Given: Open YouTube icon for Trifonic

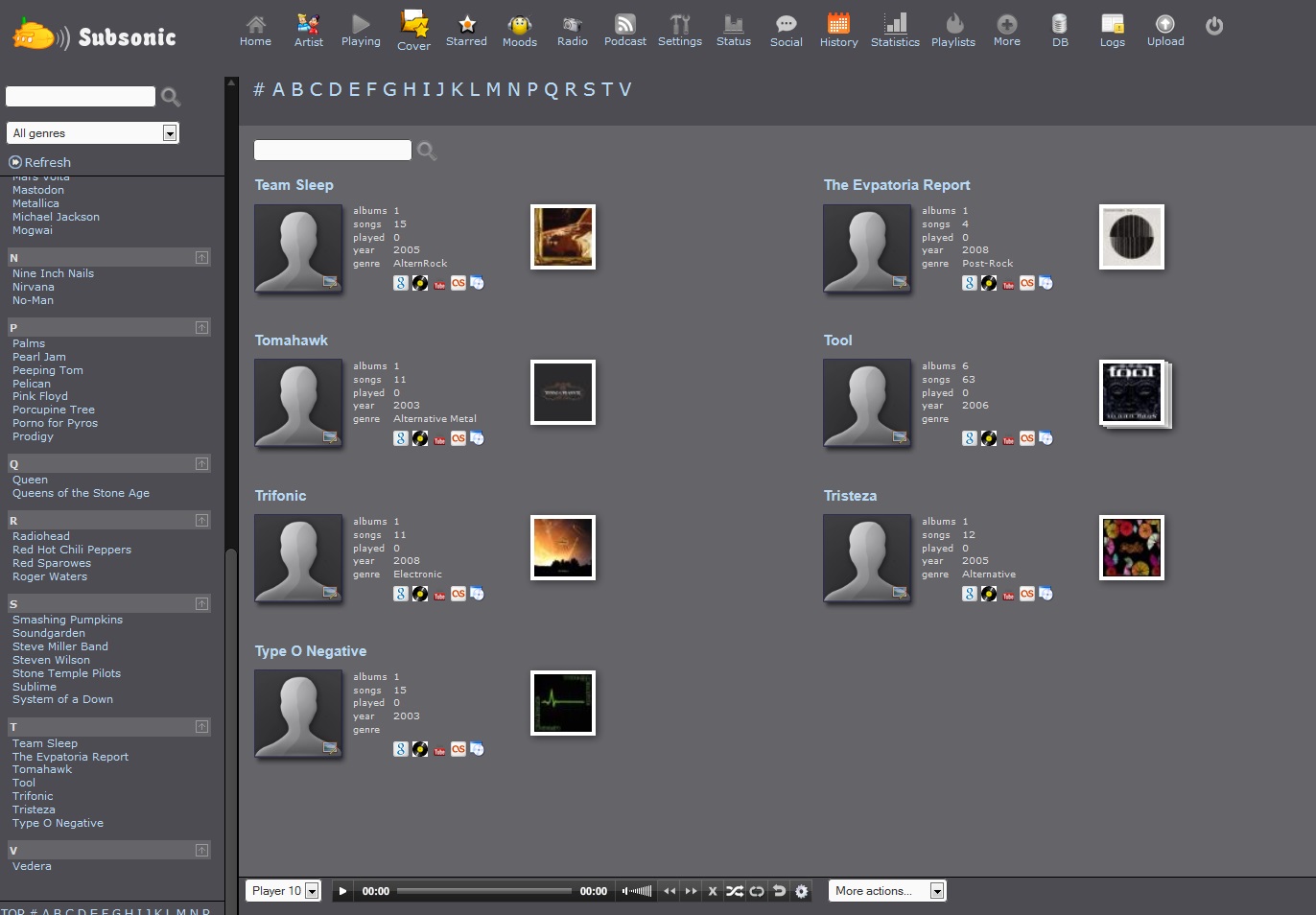Looking at the screenshot, I should pyautogui.click(x=439, y=595).
